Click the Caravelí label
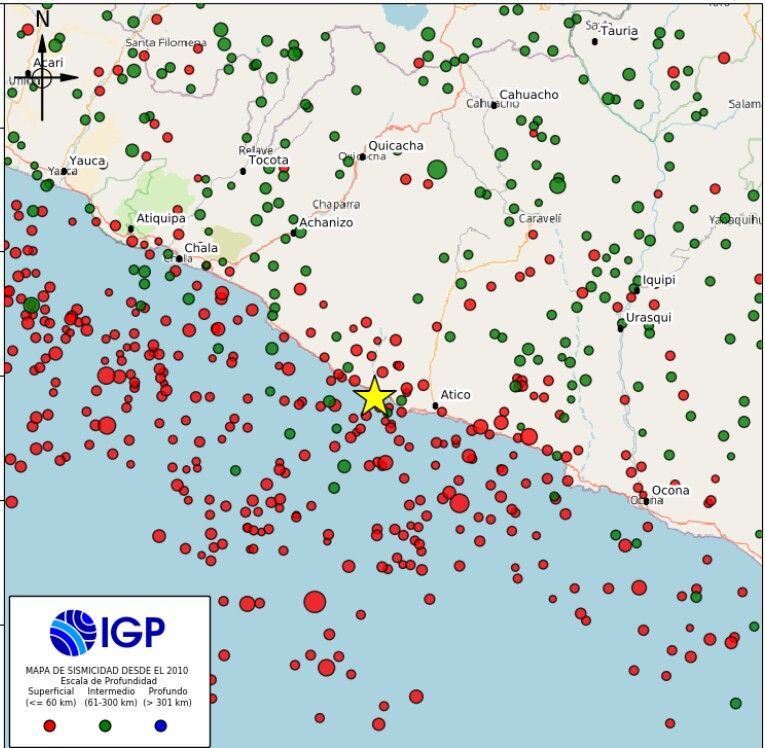The image size is (765, 748). point(540,218)
